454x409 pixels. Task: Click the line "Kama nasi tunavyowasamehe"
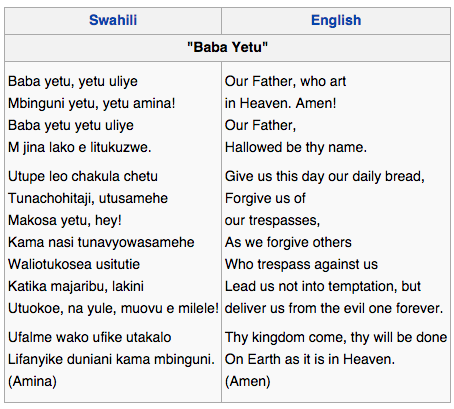[x=101, y=242]
